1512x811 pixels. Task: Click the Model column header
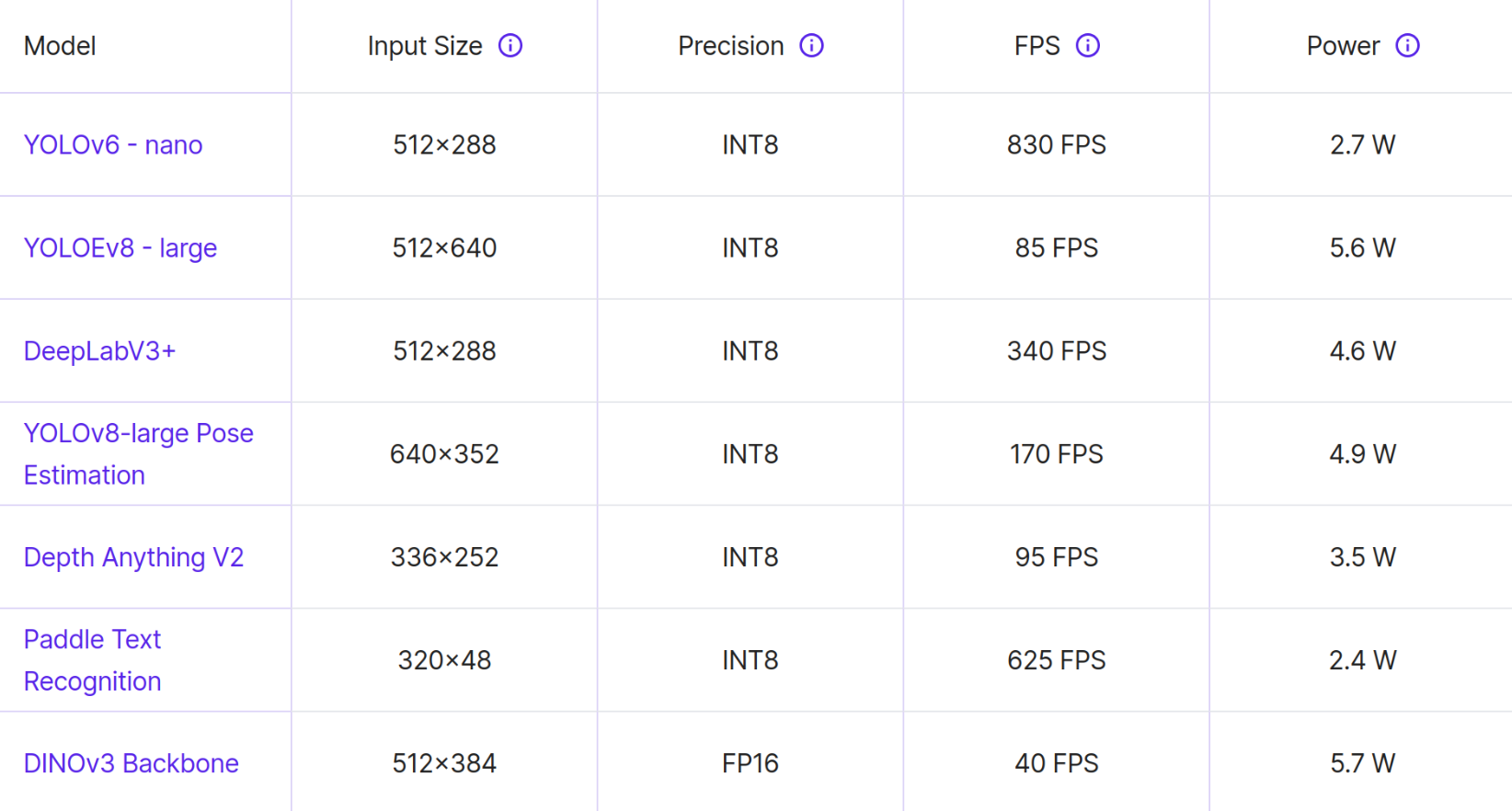[x=60, y=46]
